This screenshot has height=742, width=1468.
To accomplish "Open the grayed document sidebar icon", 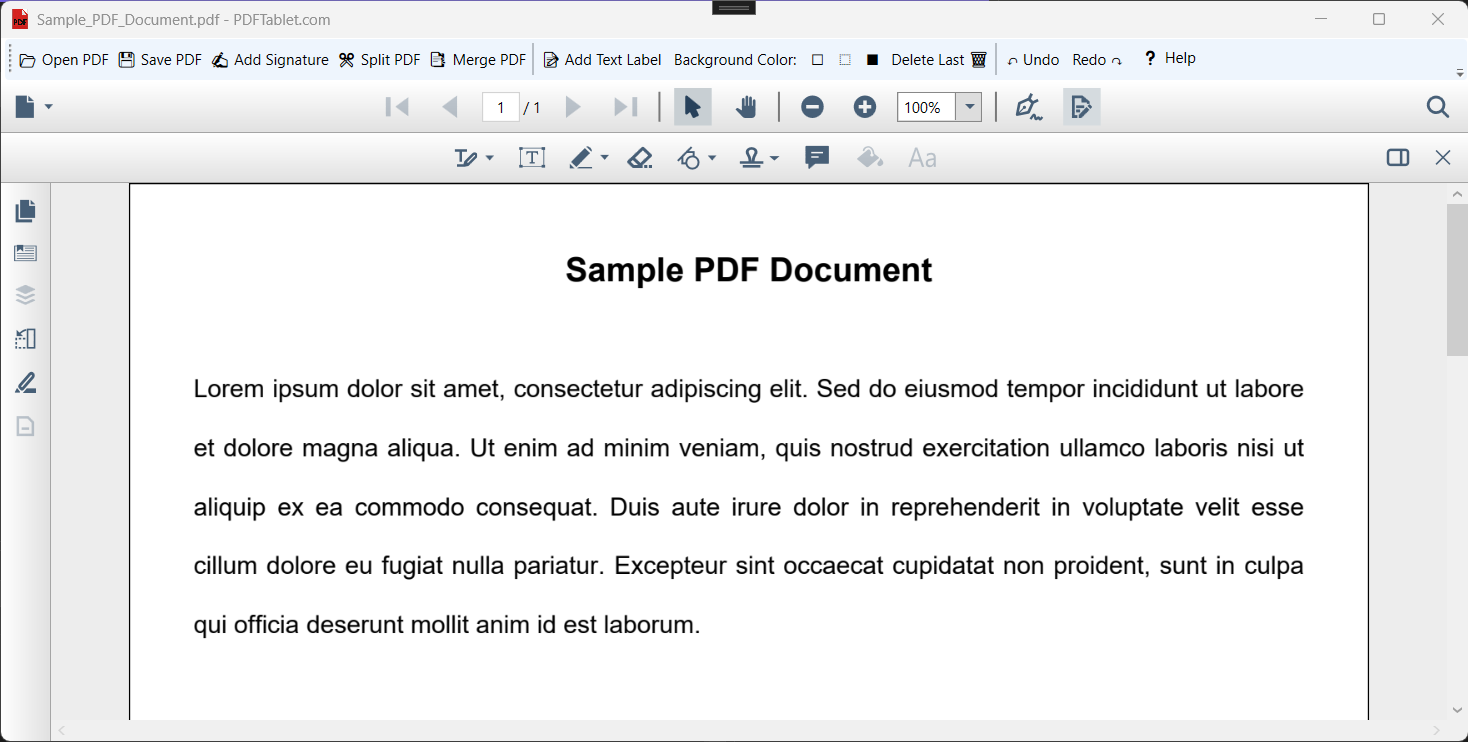I will pyautogui.click(x=26, y=426).
